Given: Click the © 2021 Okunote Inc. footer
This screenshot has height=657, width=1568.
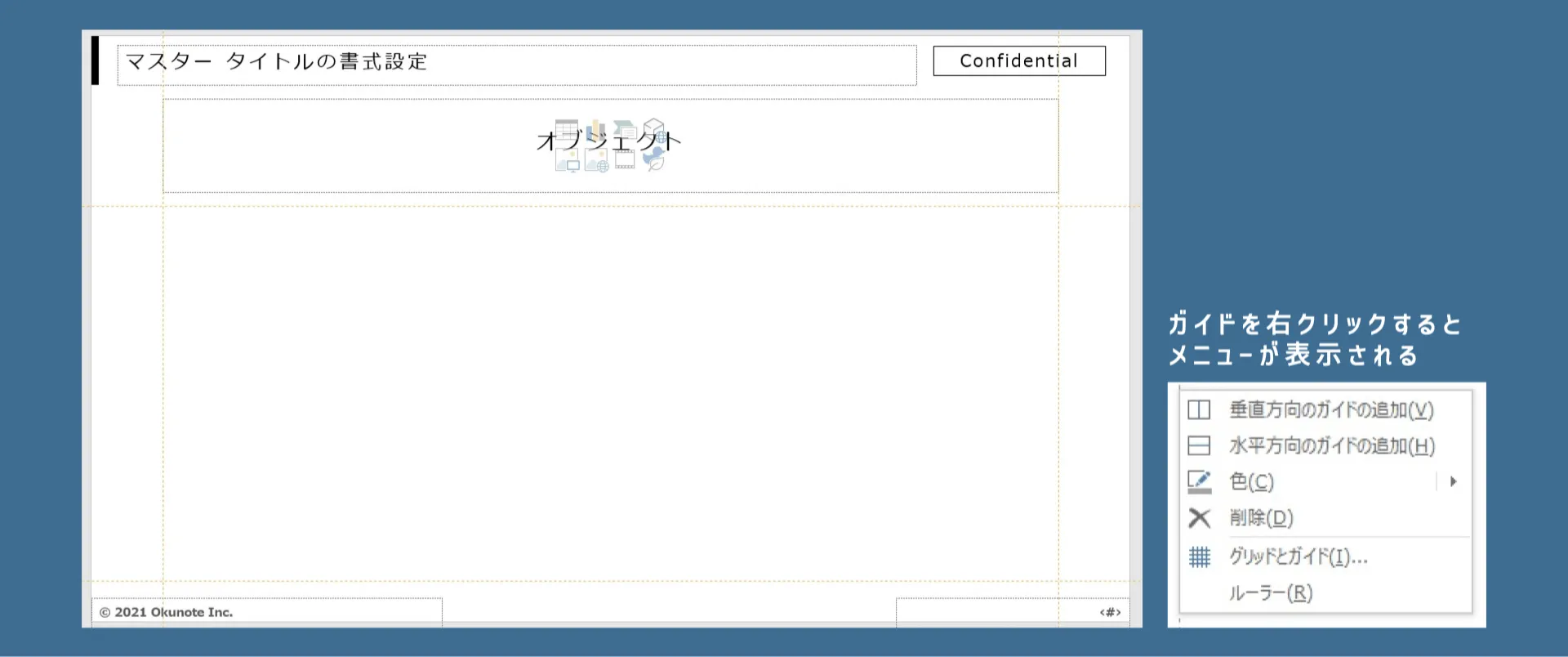Looking at the screenshot, I should [167, 612].
